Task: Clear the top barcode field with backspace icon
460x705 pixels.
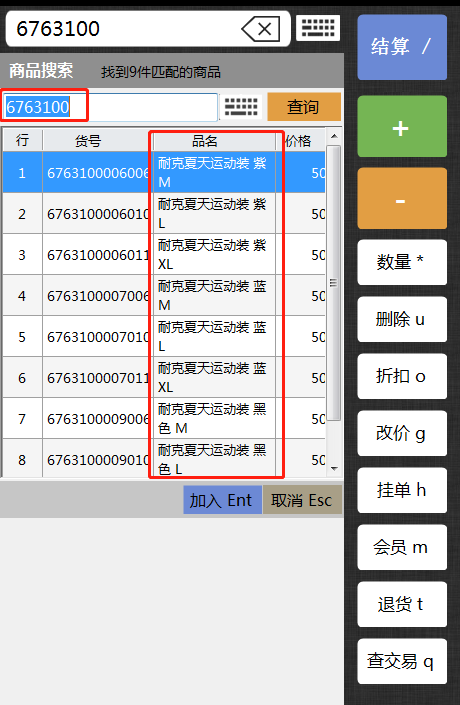Action: pos(261,29)
